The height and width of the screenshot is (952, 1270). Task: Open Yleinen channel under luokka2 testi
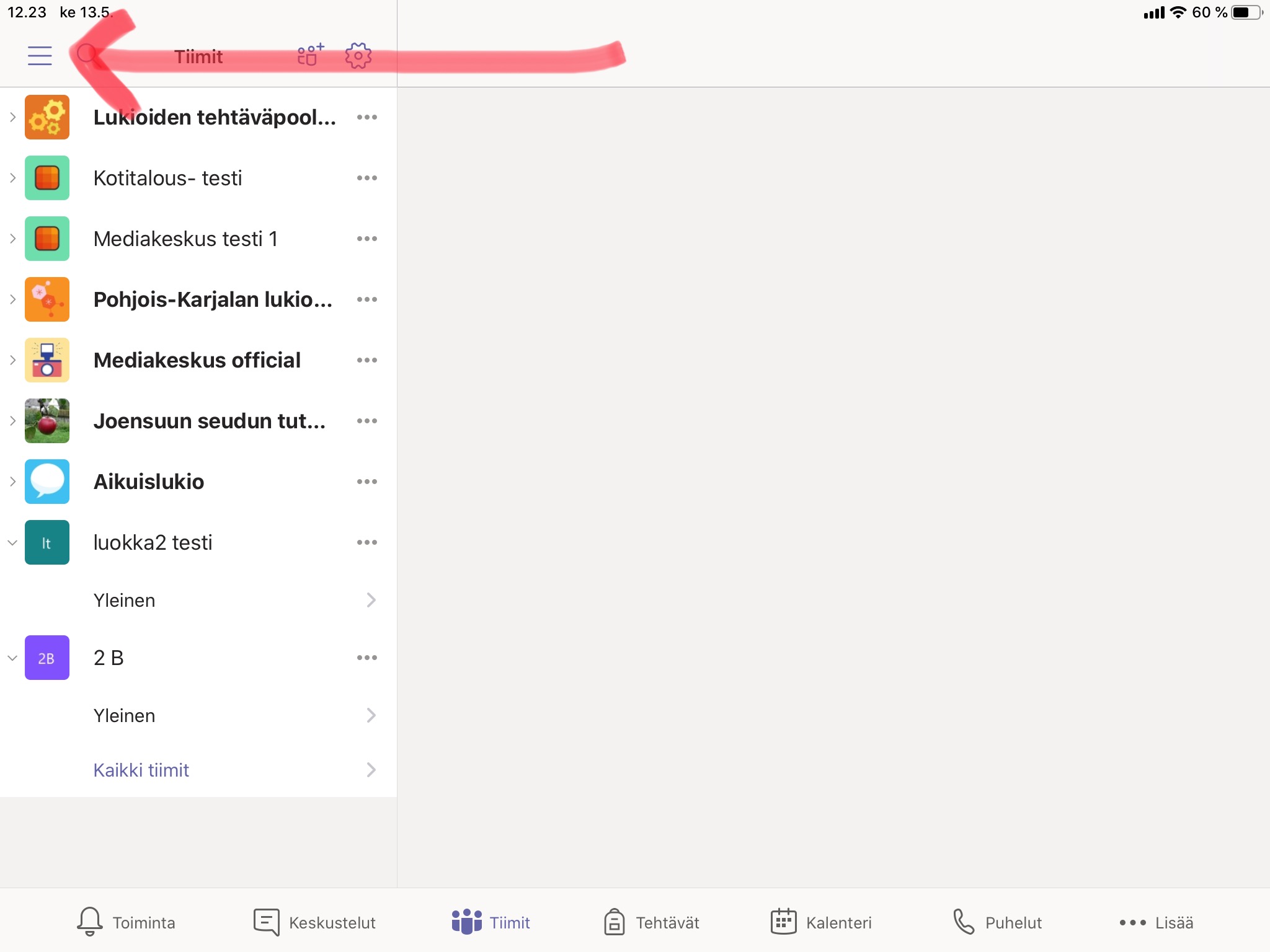coord(124,600)
